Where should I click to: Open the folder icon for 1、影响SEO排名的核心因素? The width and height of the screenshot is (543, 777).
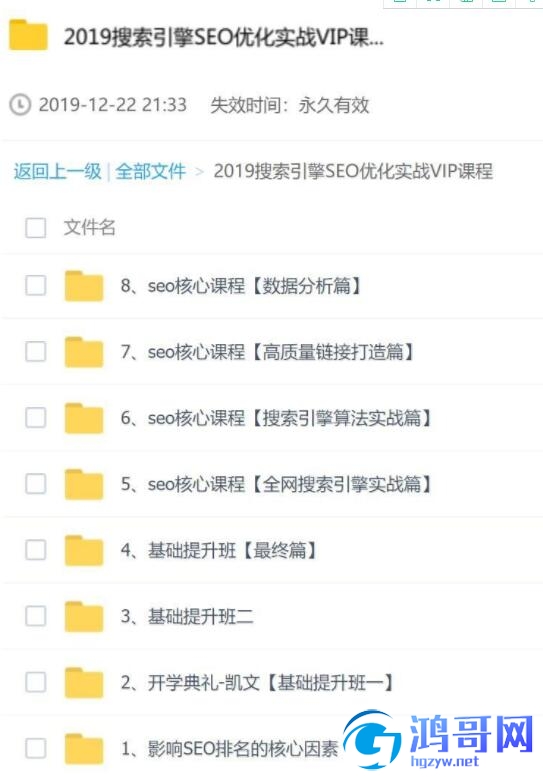tap(84, 749)
